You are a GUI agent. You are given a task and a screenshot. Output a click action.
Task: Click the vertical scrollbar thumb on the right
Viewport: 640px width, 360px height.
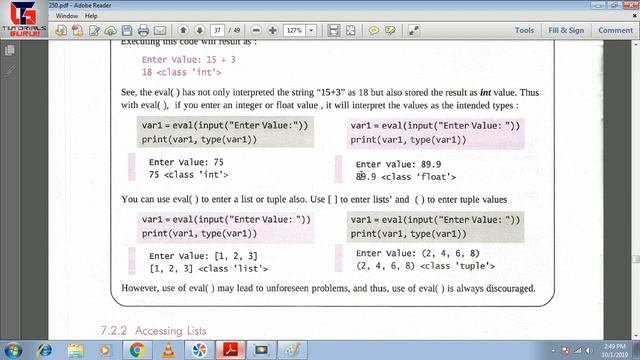click(636, 259)
